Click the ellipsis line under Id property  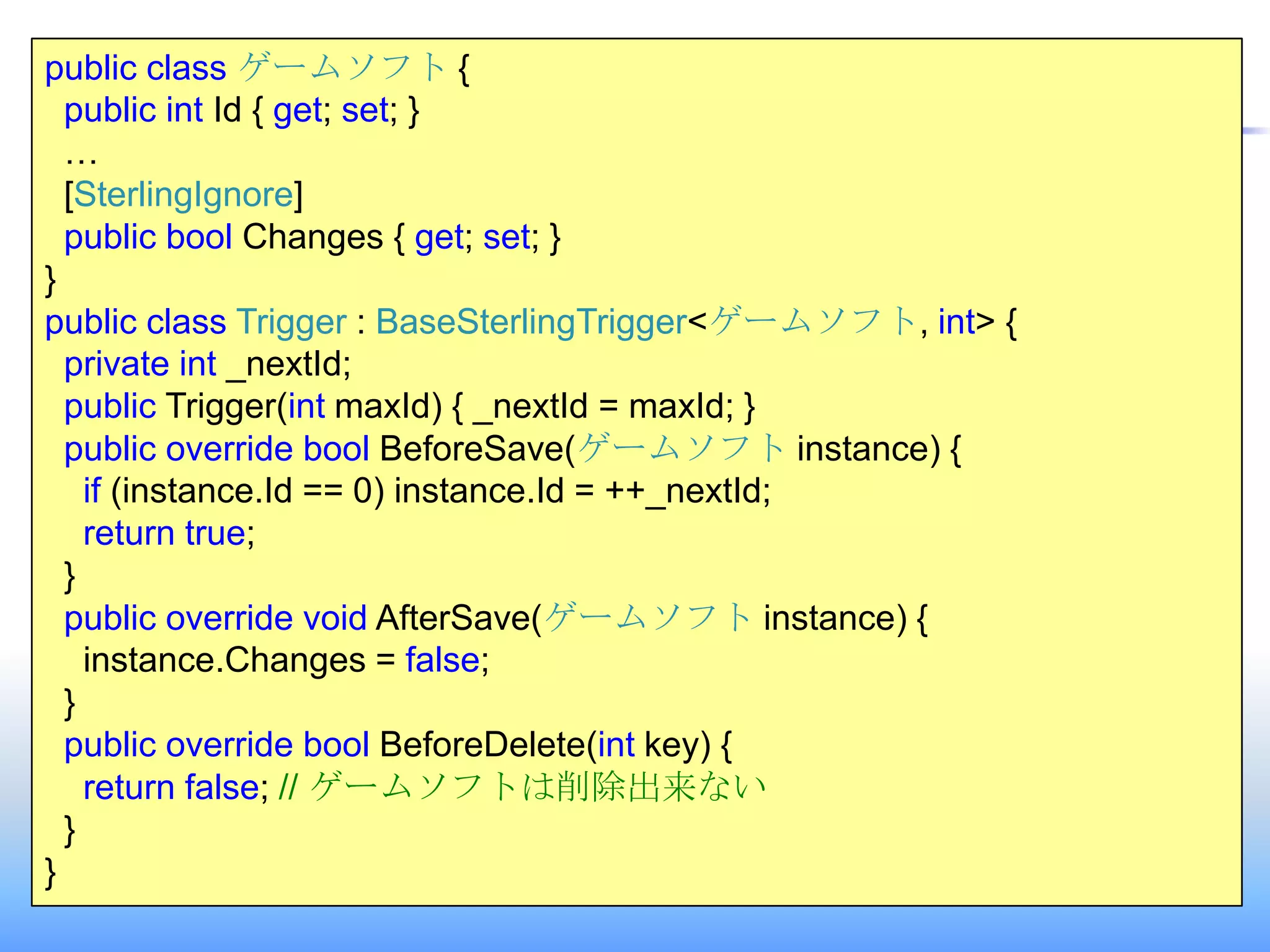(x=81, y=159)
